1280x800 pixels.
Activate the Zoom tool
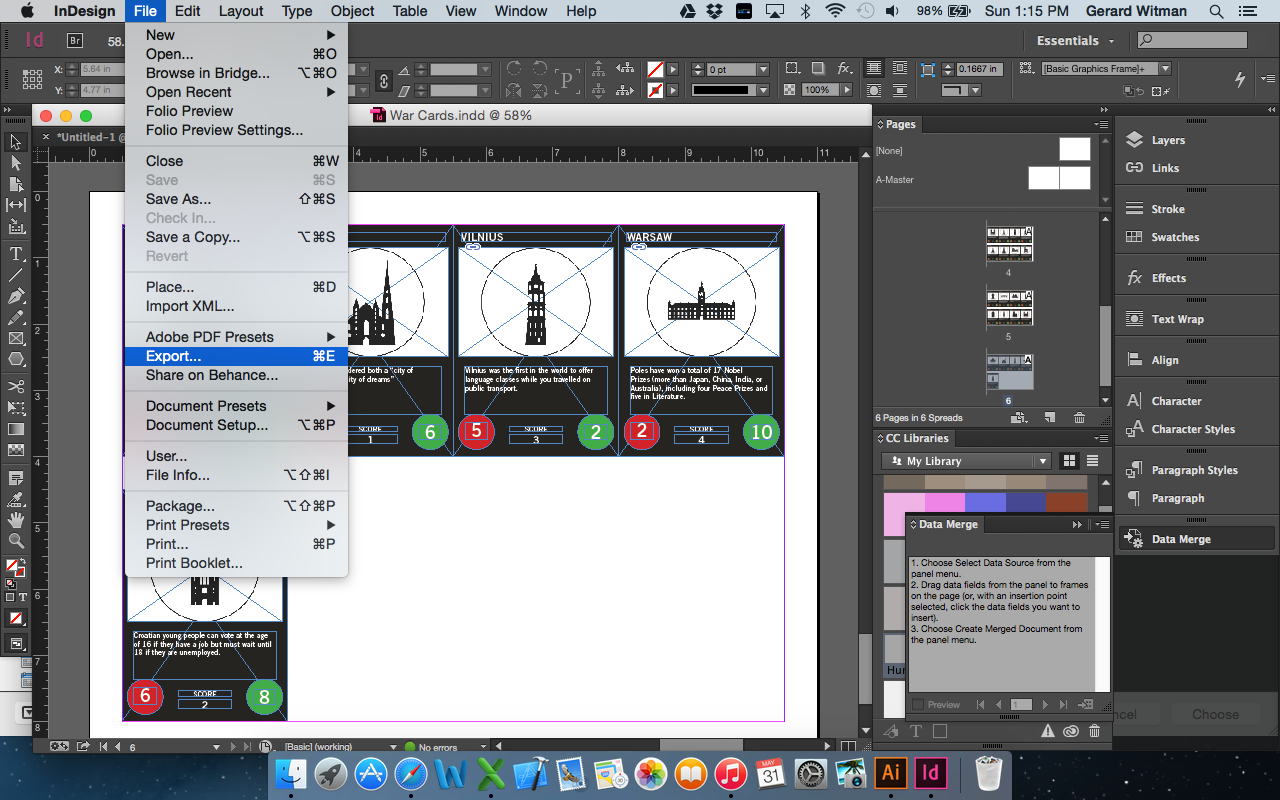pyautogui.click(x=15, y=541)
